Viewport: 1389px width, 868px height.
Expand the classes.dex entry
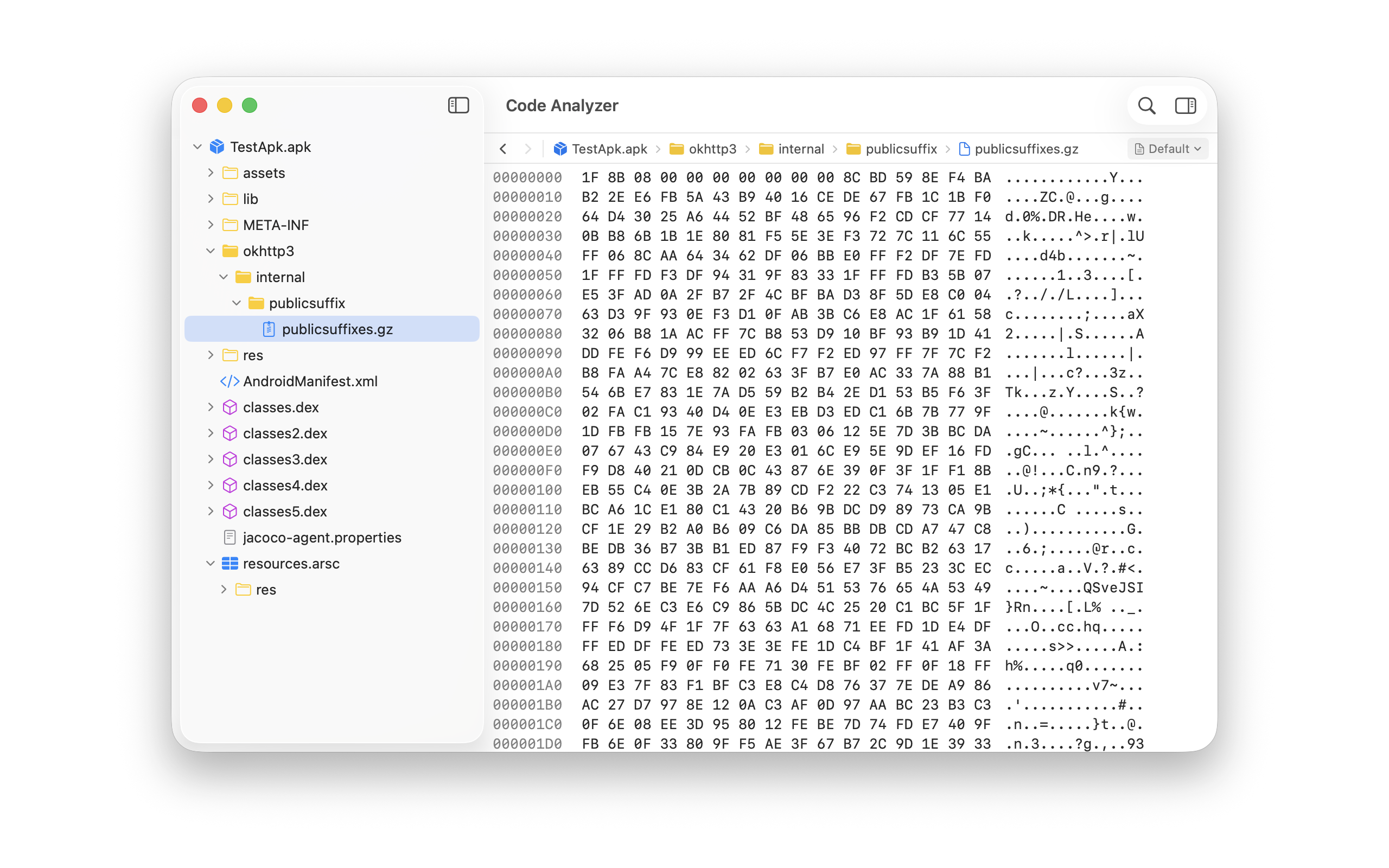coord(211,407)
